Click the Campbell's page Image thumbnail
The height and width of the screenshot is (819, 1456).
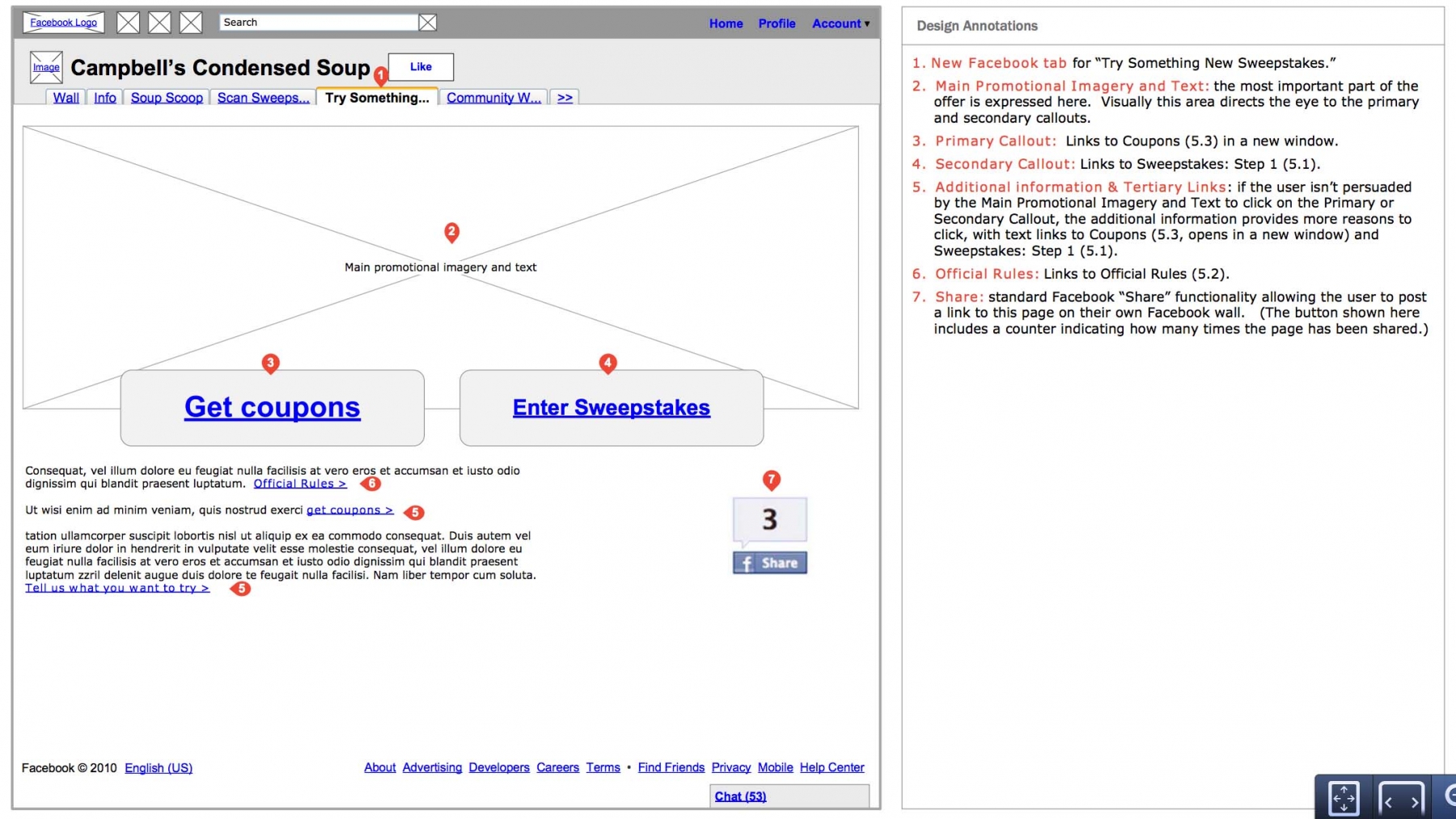click(x=46, y=67)
